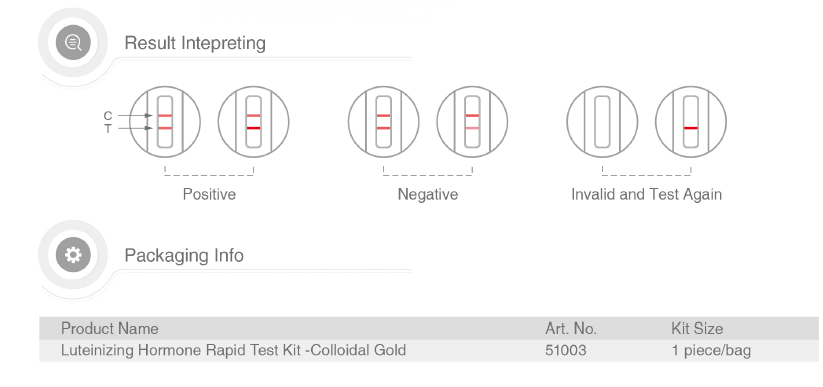
Task: Click the magnifier icon beside Result Intepreting
Action: click(x=73, y=43)
